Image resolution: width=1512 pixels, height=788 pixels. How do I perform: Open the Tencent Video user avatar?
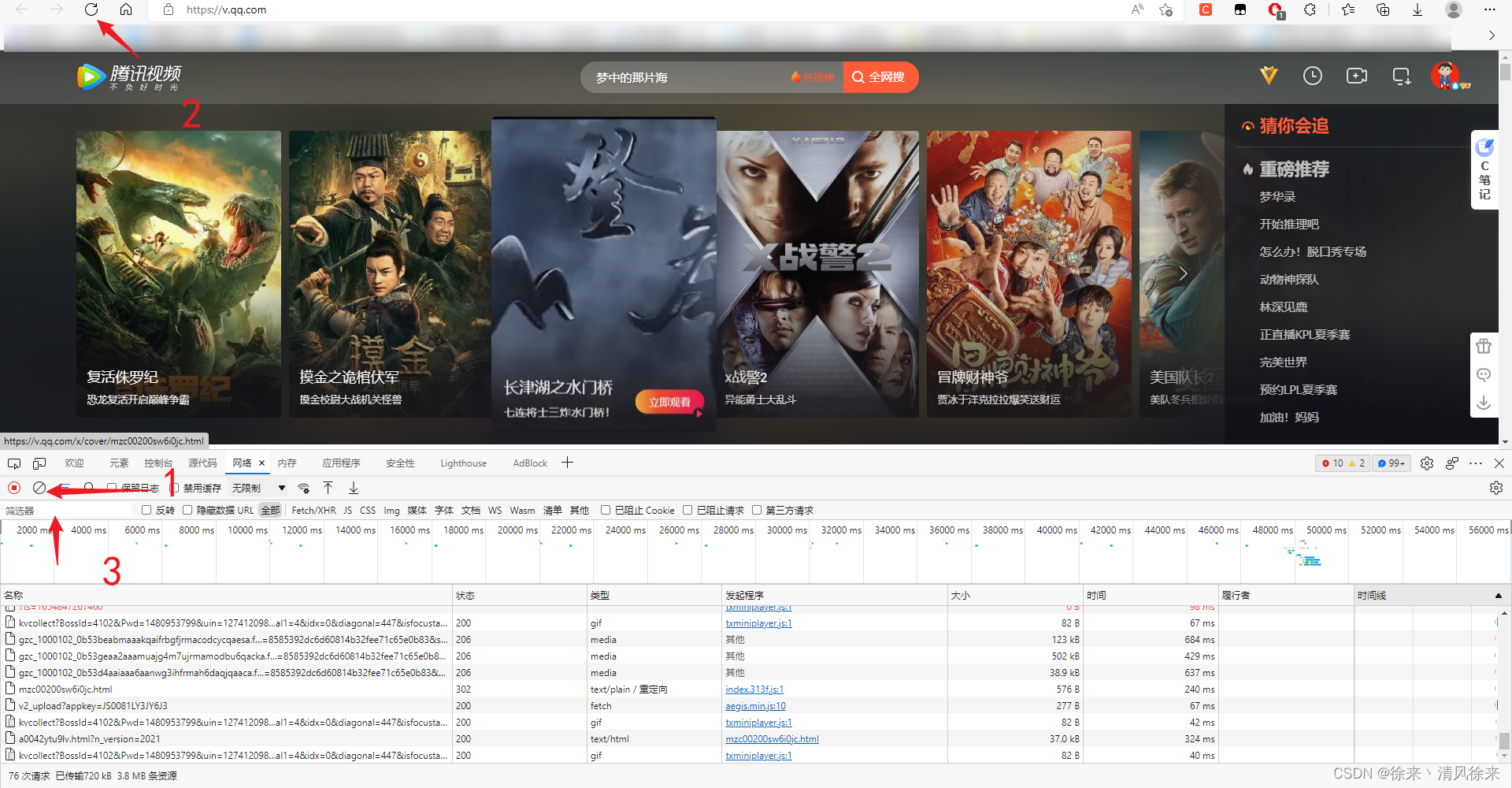[x=1446, y=76]
